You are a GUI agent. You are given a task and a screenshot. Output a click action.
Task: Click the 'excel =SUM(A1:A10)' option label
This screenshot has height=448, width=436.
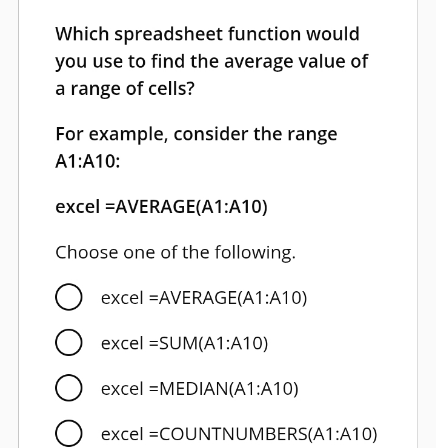tap(184, 343)
